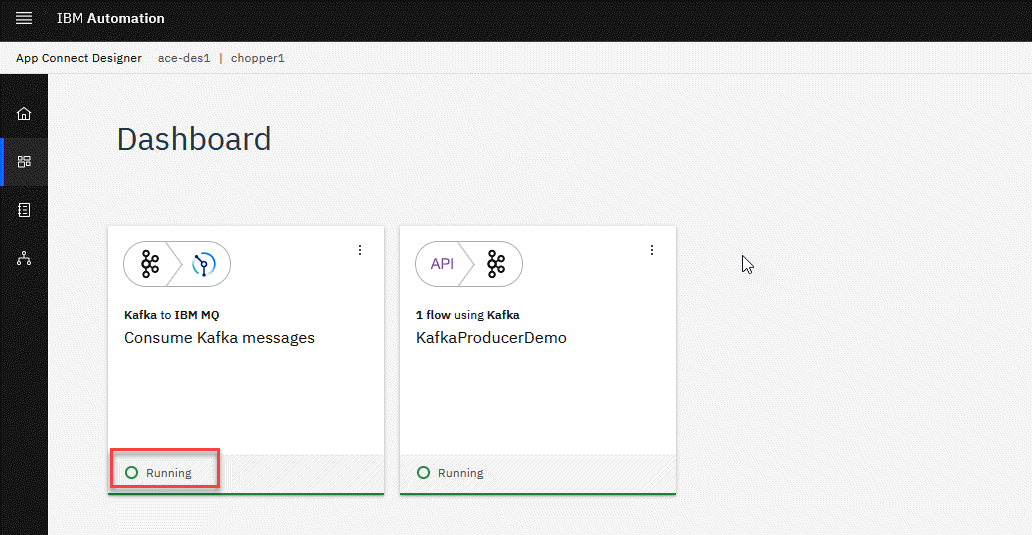
Task: Select the chopper1 breadcrumb item
Action: pos(258,58)
